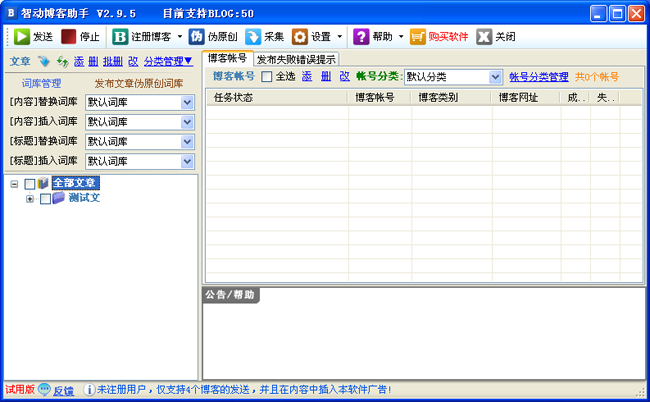Expand the 注册博客 dropdown arrow
Viewport: 650px width, 402px height.
[x=180, y=37]
